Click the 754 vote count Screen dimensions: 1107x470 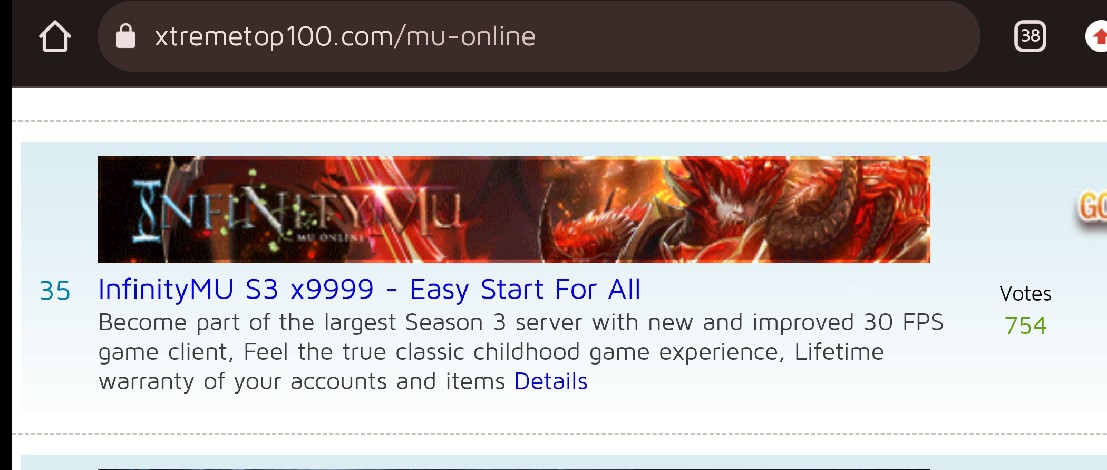(1025, 325)
